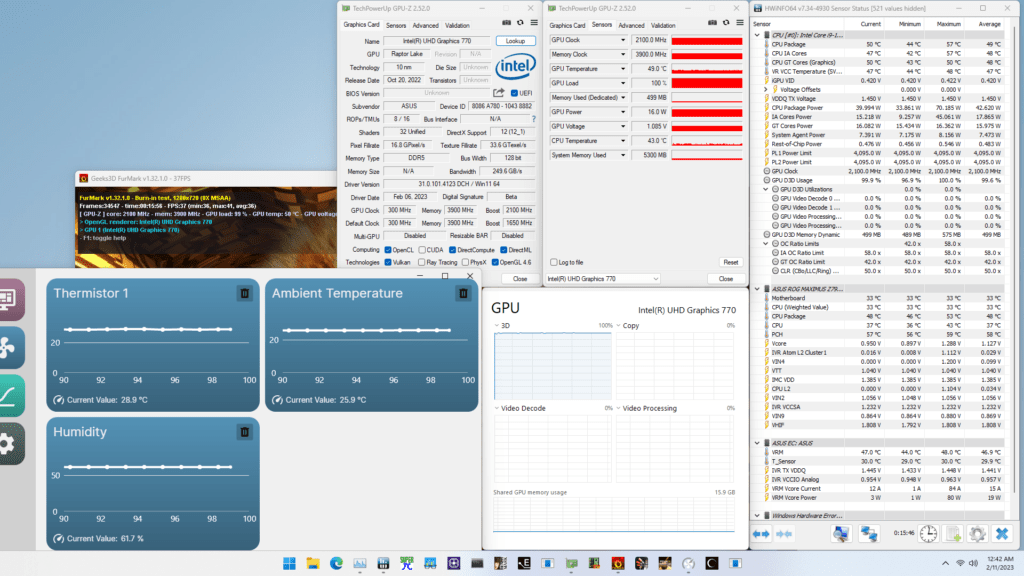Toggle the PhysX checkbox
This screenshot has width=1024, height=576.
[465, 263]
